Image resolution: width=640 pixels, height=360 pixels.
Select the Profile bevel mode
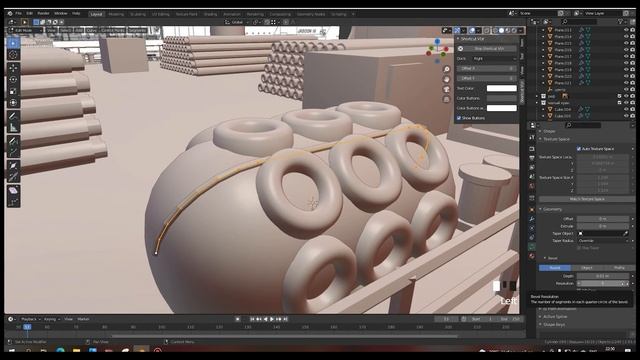pyautogui.click(x=619, y=268)
